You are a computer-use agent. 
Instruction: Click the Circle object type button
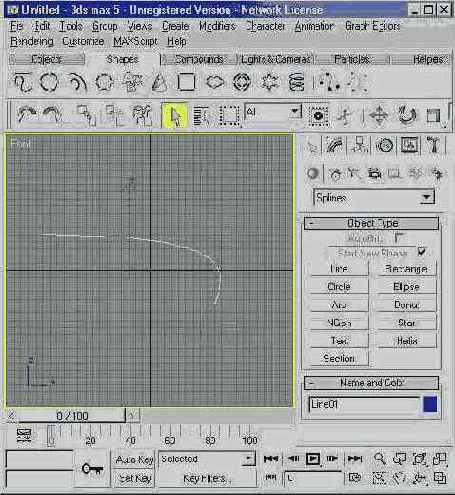tap(339, 286)
